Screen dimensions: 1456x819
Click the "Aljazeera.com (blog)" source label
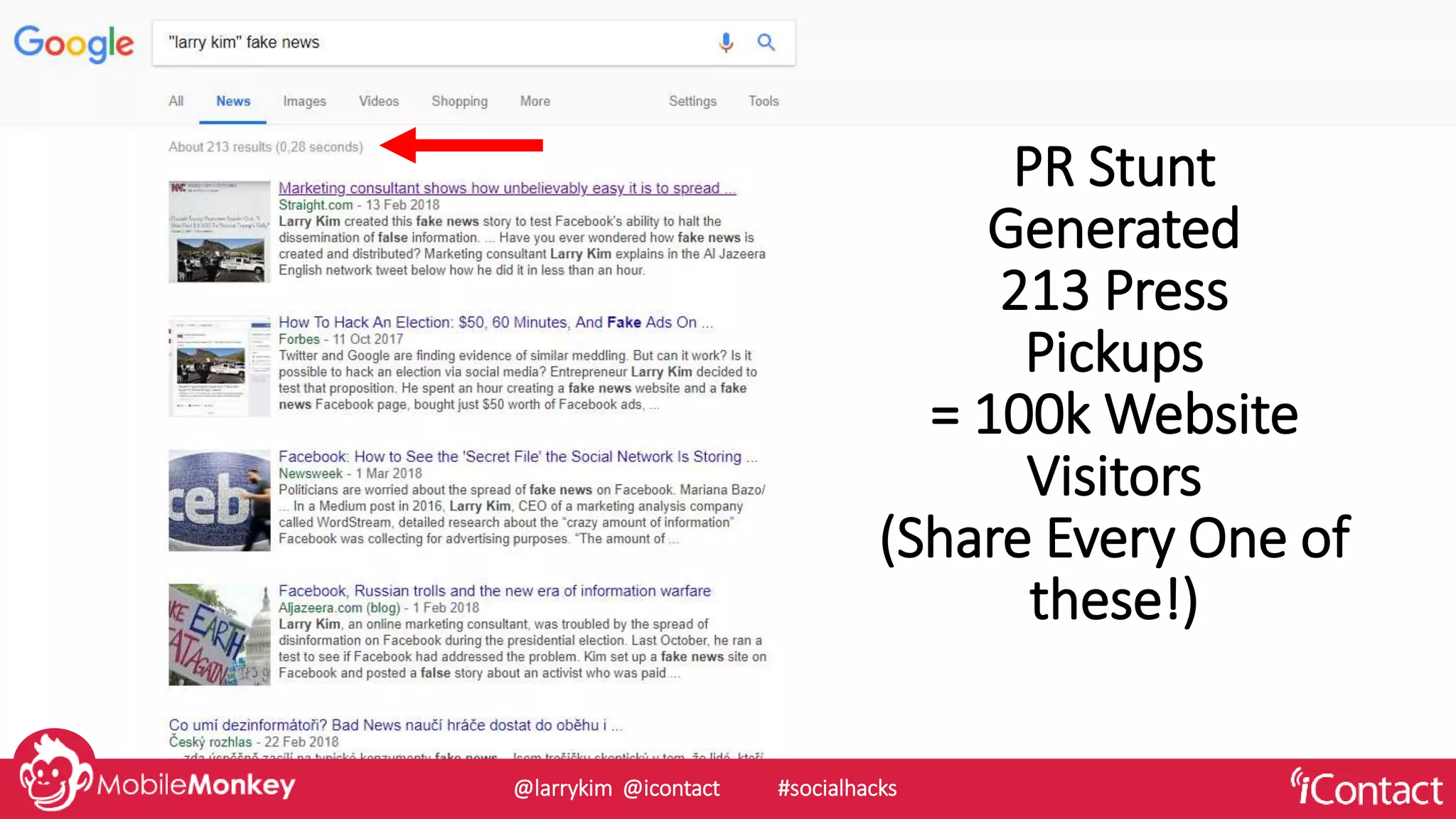[x=339, y=608]
